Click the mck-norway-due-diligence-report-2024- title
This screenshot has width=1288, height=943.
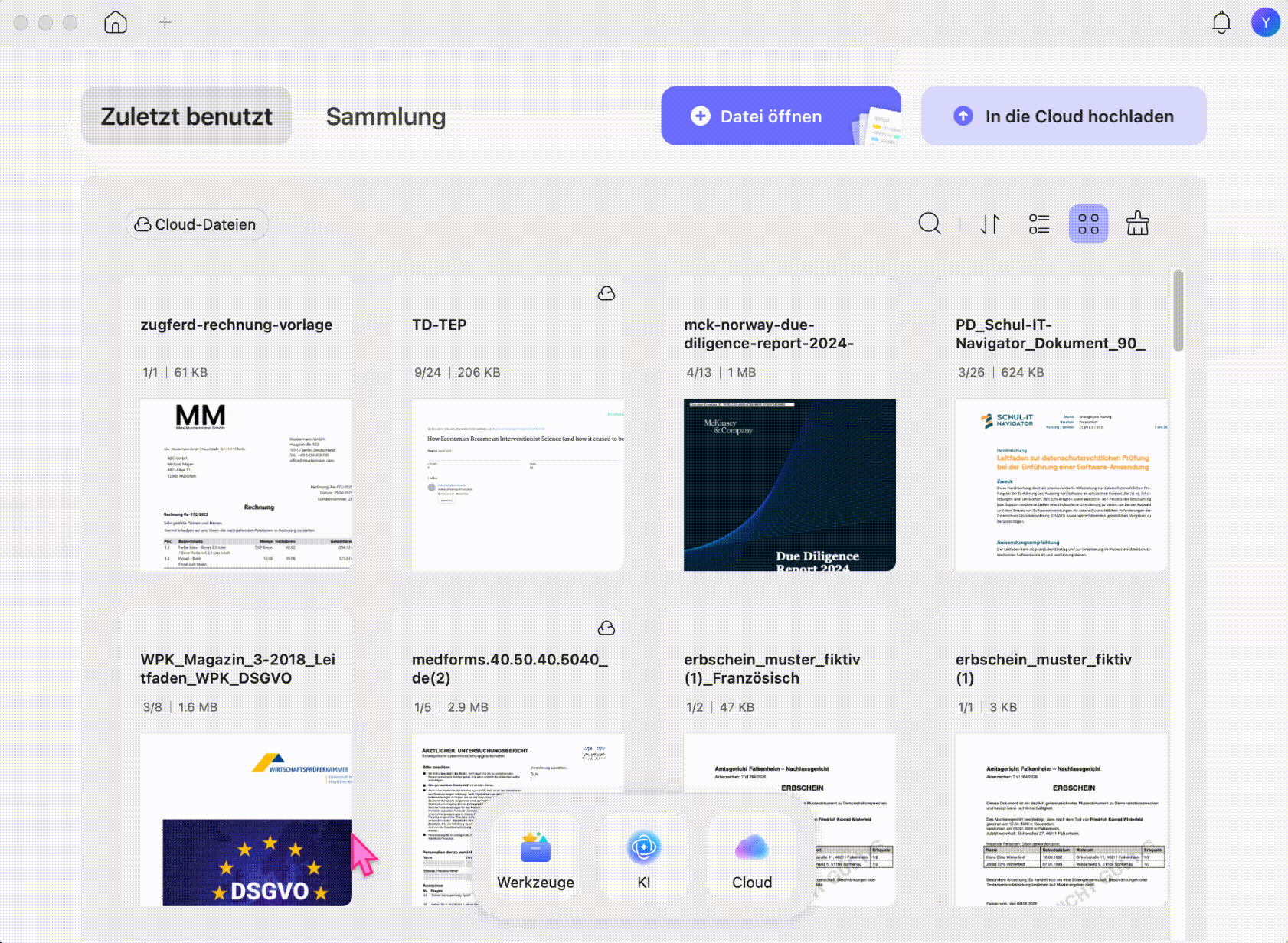point(769,334)
